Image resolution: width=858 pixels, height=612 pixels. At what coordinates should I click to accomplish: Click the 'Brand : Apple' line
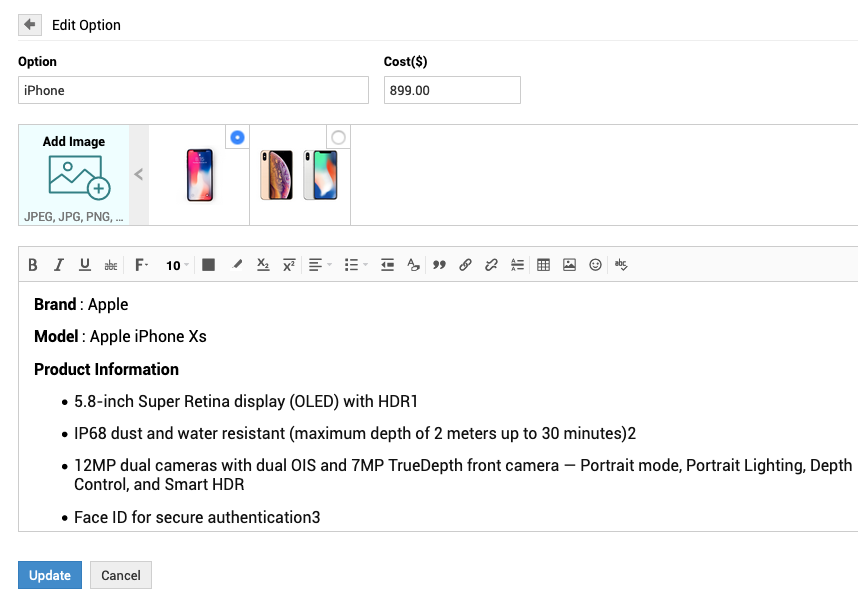(81, 304)
